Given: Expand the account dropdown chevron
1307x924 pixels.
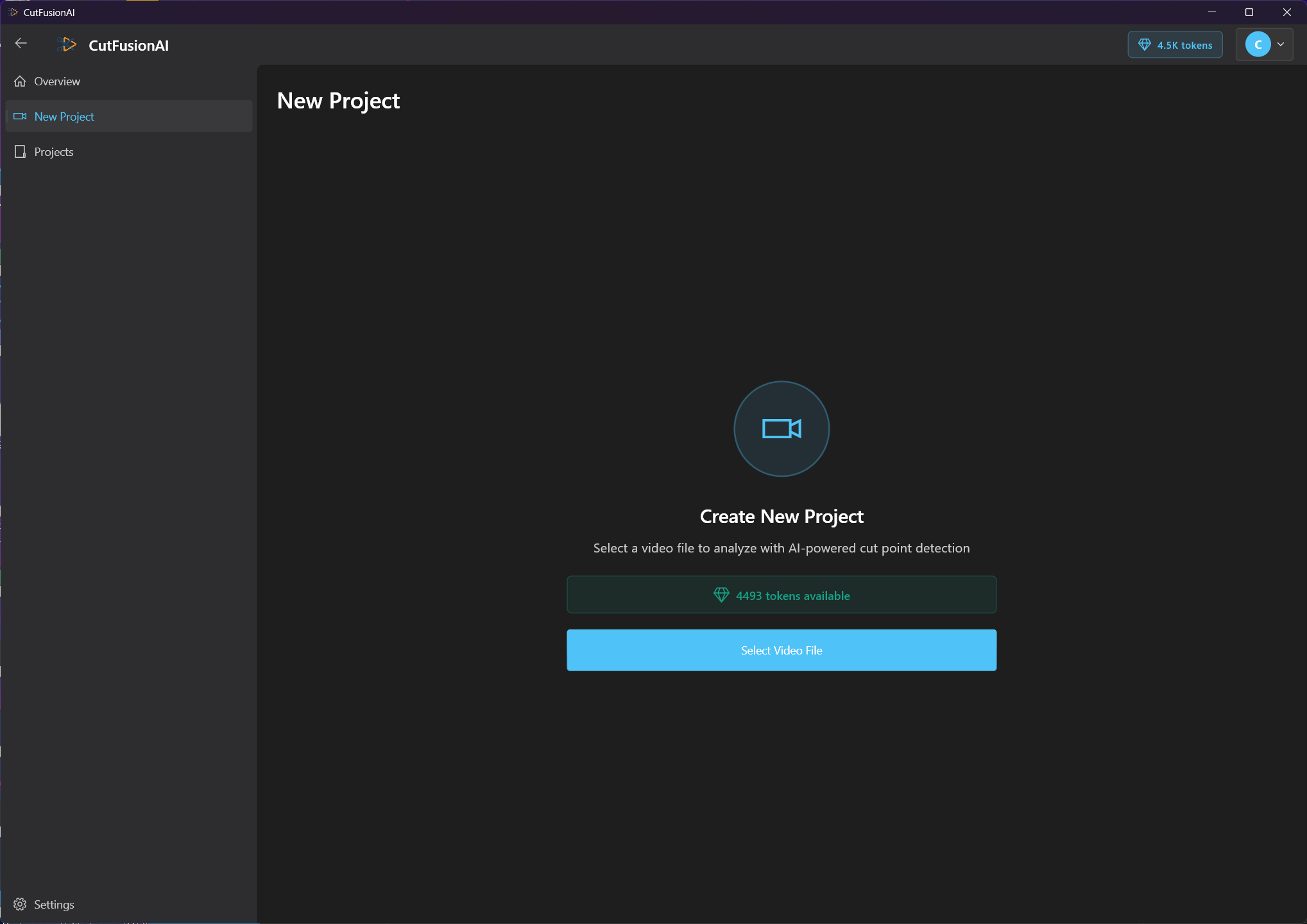Looking at the screenshot, I should point(1281,45).
